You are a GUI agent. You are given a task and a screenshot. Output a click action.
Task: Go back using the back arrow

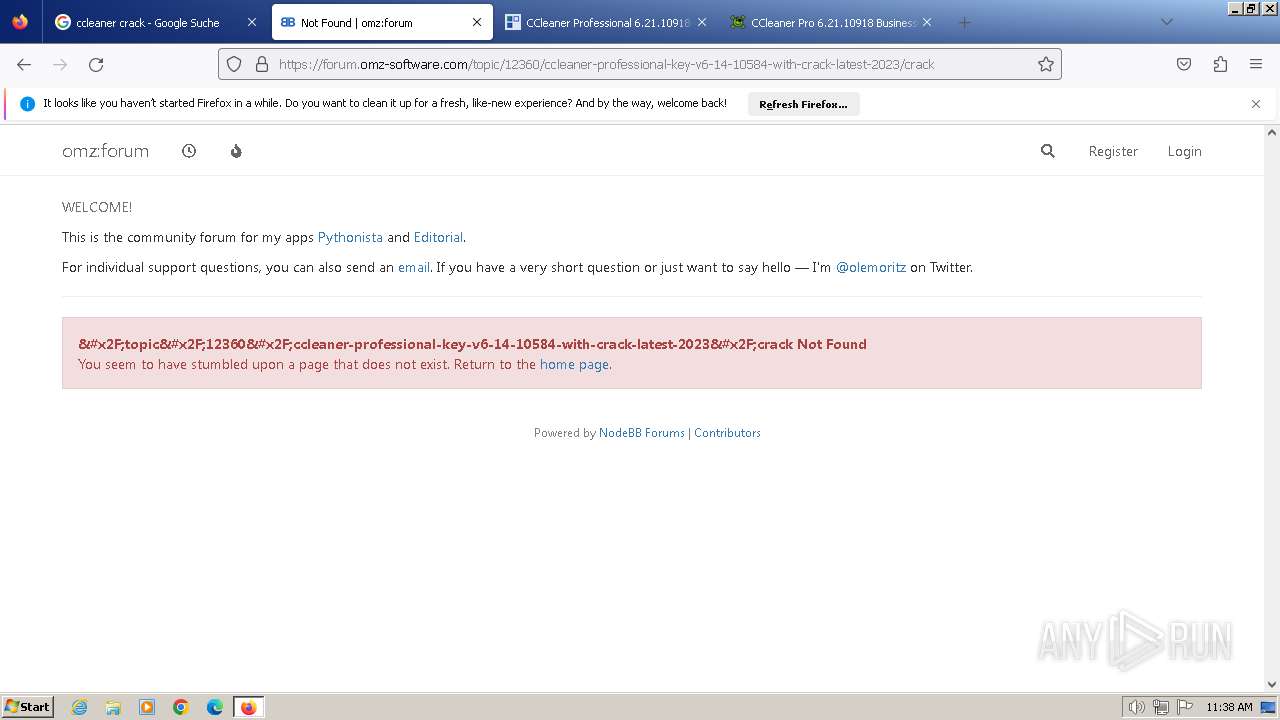[x=24, y=64]
